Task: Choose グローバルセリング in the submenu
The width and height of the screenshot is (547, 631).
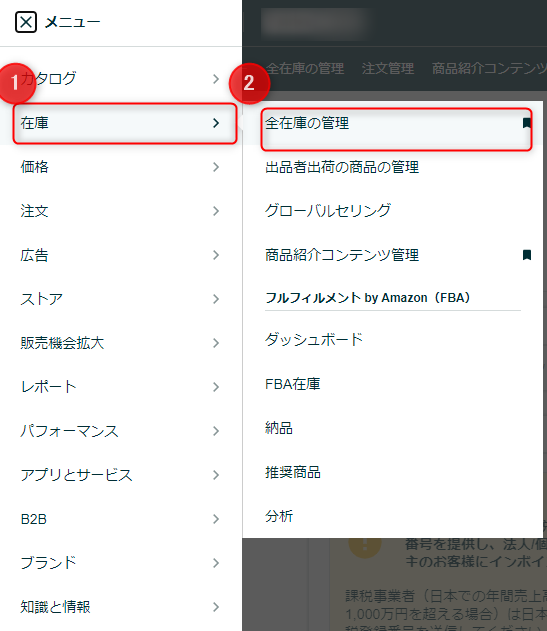Action: [x=328, y=210]
